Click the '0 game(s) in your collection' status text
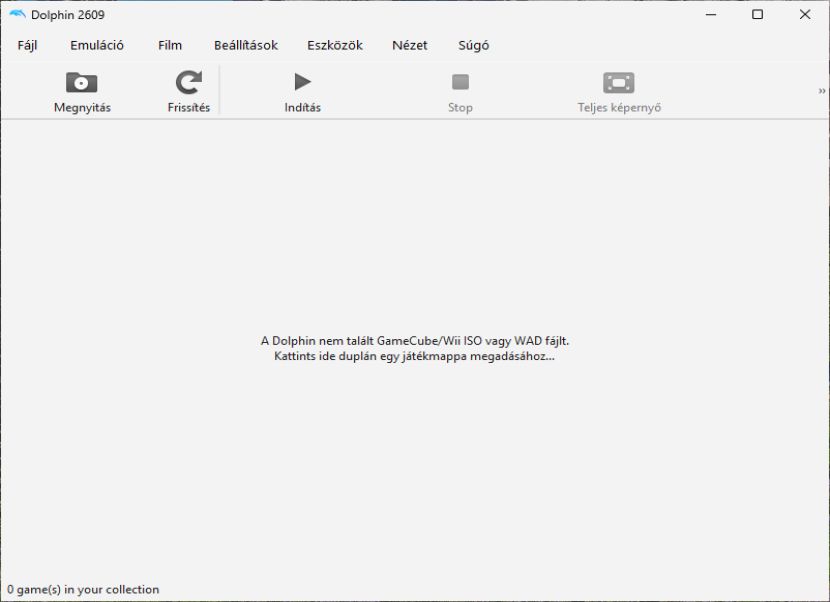This screenshot has height=602, width=830. [83, 589]
